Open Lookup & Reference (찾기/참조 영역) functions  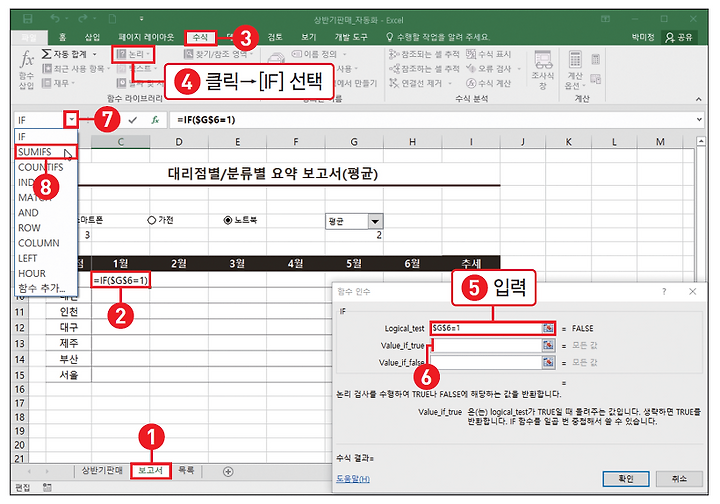coord(218,54)
